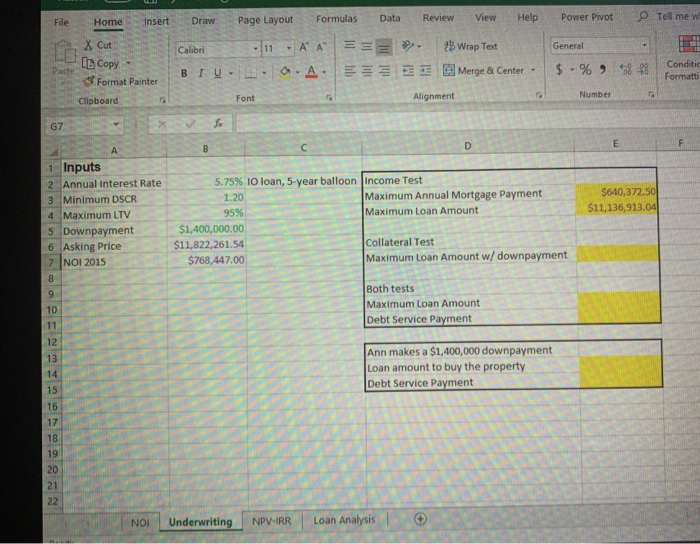Click the Cut scissors icon
The height and width of the screenshot is (544, 700).
click(89, 45)
